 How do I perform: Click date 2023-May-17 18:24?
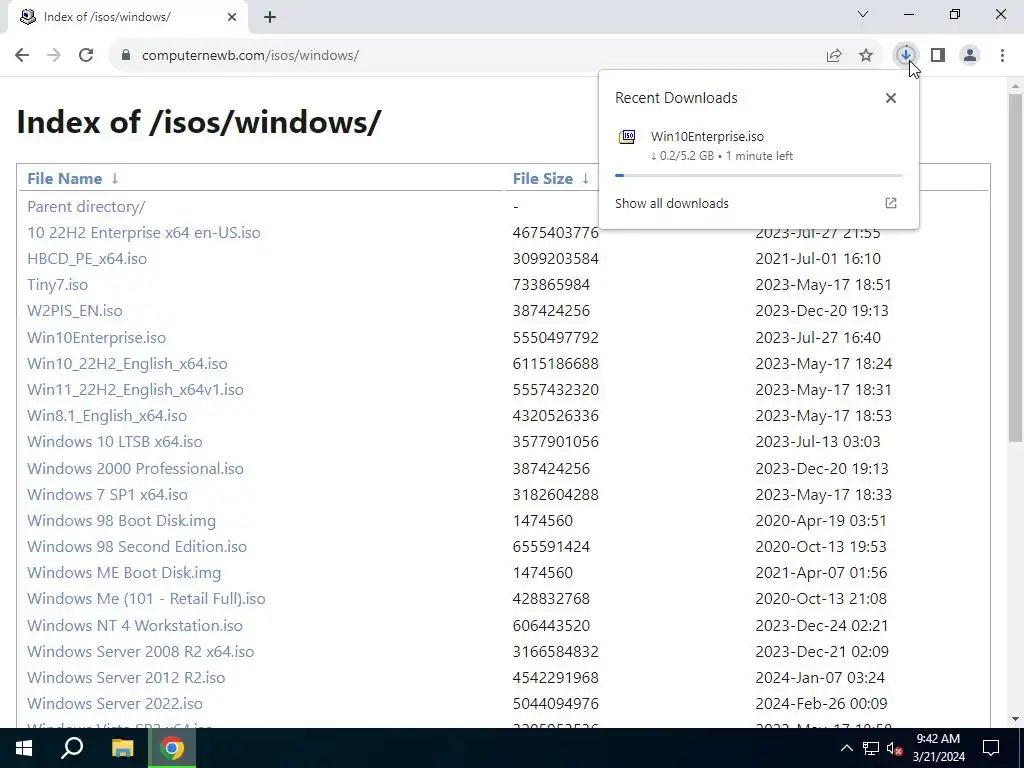coord(824,364)
